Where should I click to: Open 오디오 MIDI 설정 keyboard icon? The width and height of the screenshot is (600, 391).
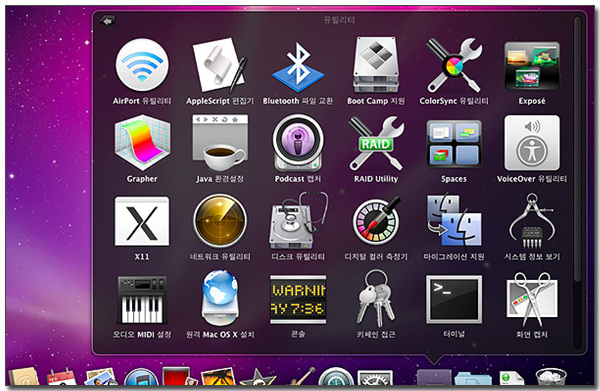142,300
